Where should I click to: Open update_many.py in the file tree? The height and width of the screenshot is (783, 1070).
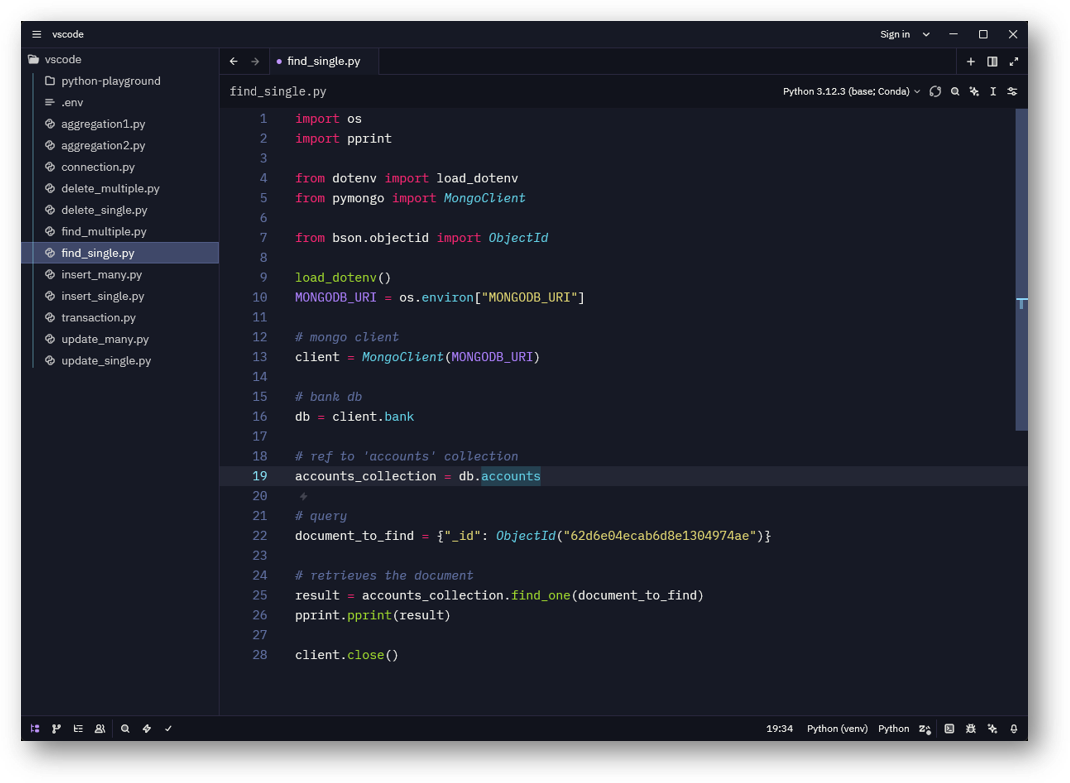120,339
